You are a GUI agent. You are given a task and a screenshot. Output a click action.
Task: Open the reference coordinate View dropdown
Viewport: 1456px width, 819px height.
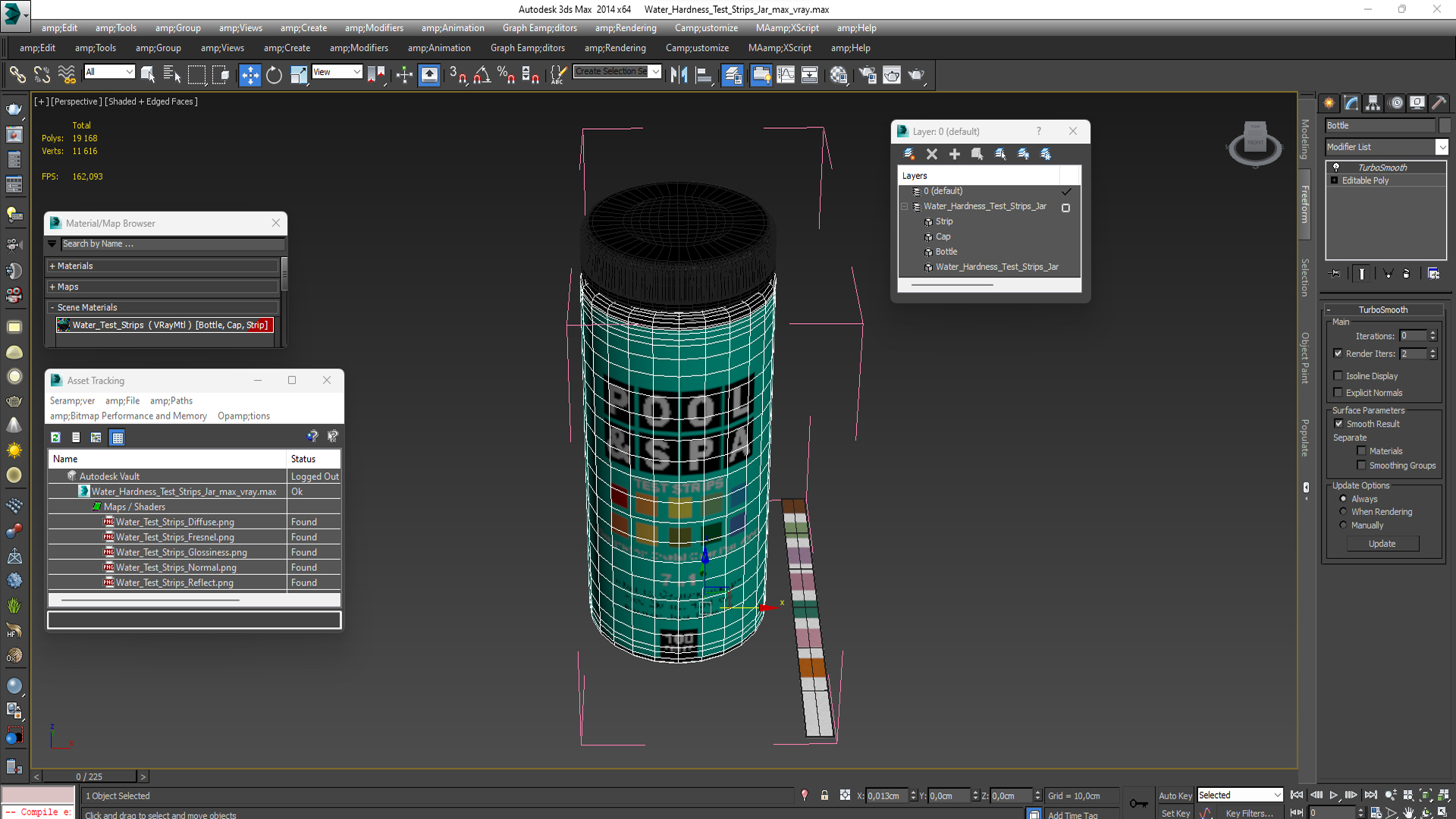tap(337, 72)
